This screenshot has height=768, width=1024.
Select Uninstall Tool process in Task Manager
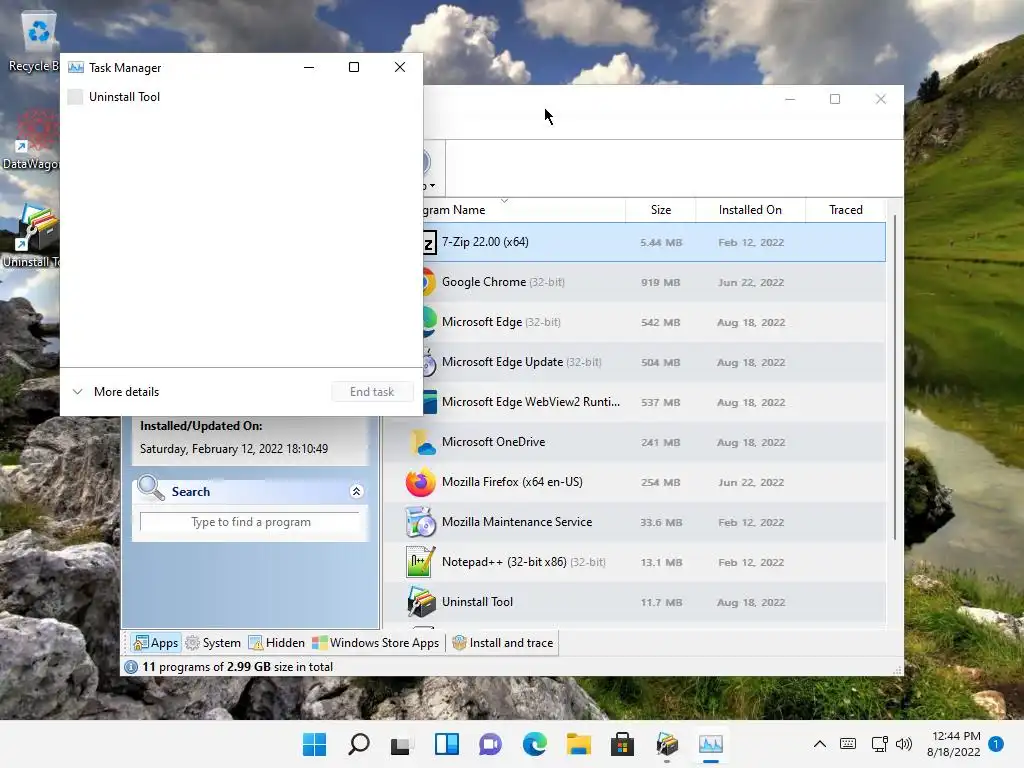[x=242, y=97]
